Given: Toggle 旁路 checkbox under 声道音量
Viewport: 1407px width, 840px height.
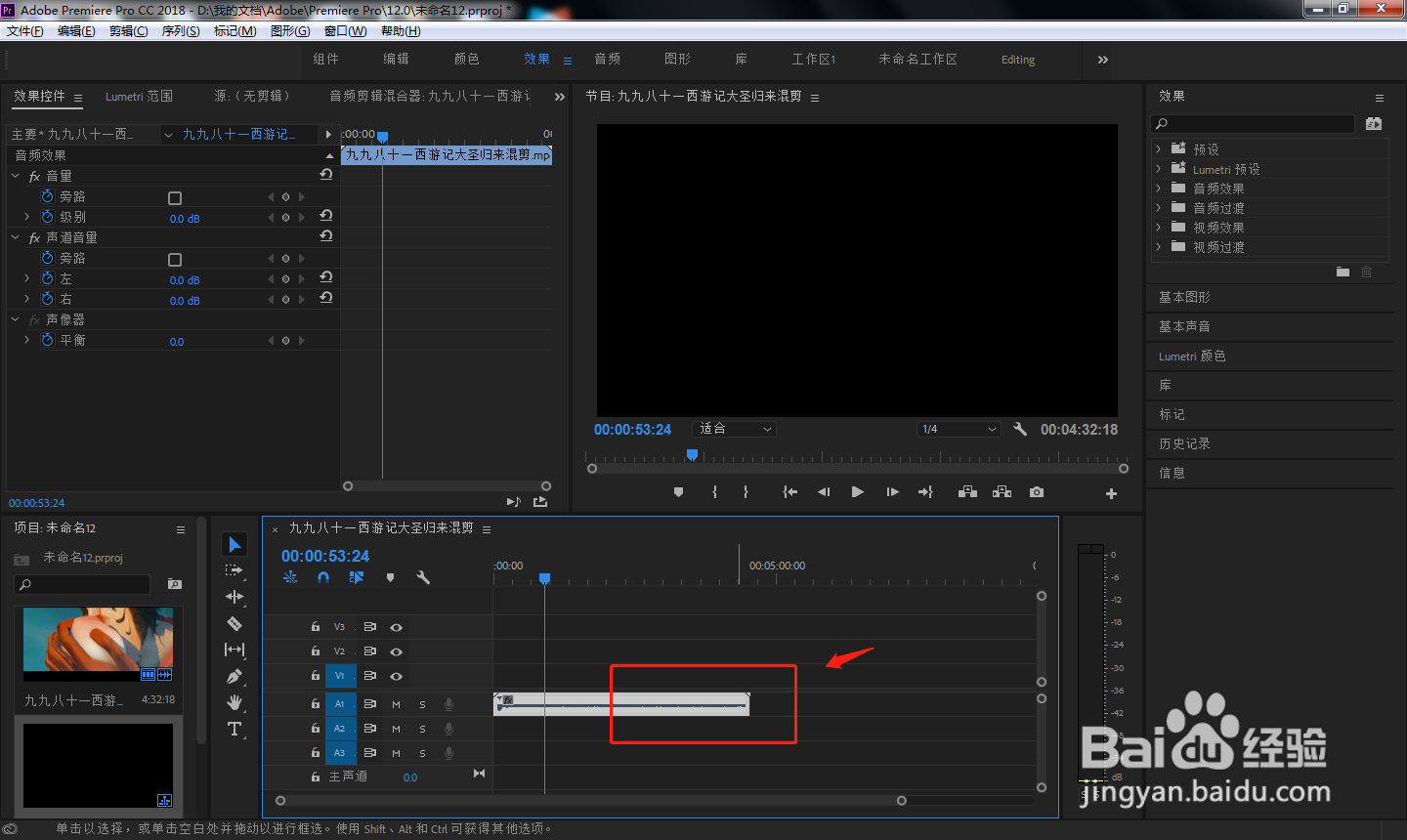Looking at the screenshot, I should (x=175, y=259).
